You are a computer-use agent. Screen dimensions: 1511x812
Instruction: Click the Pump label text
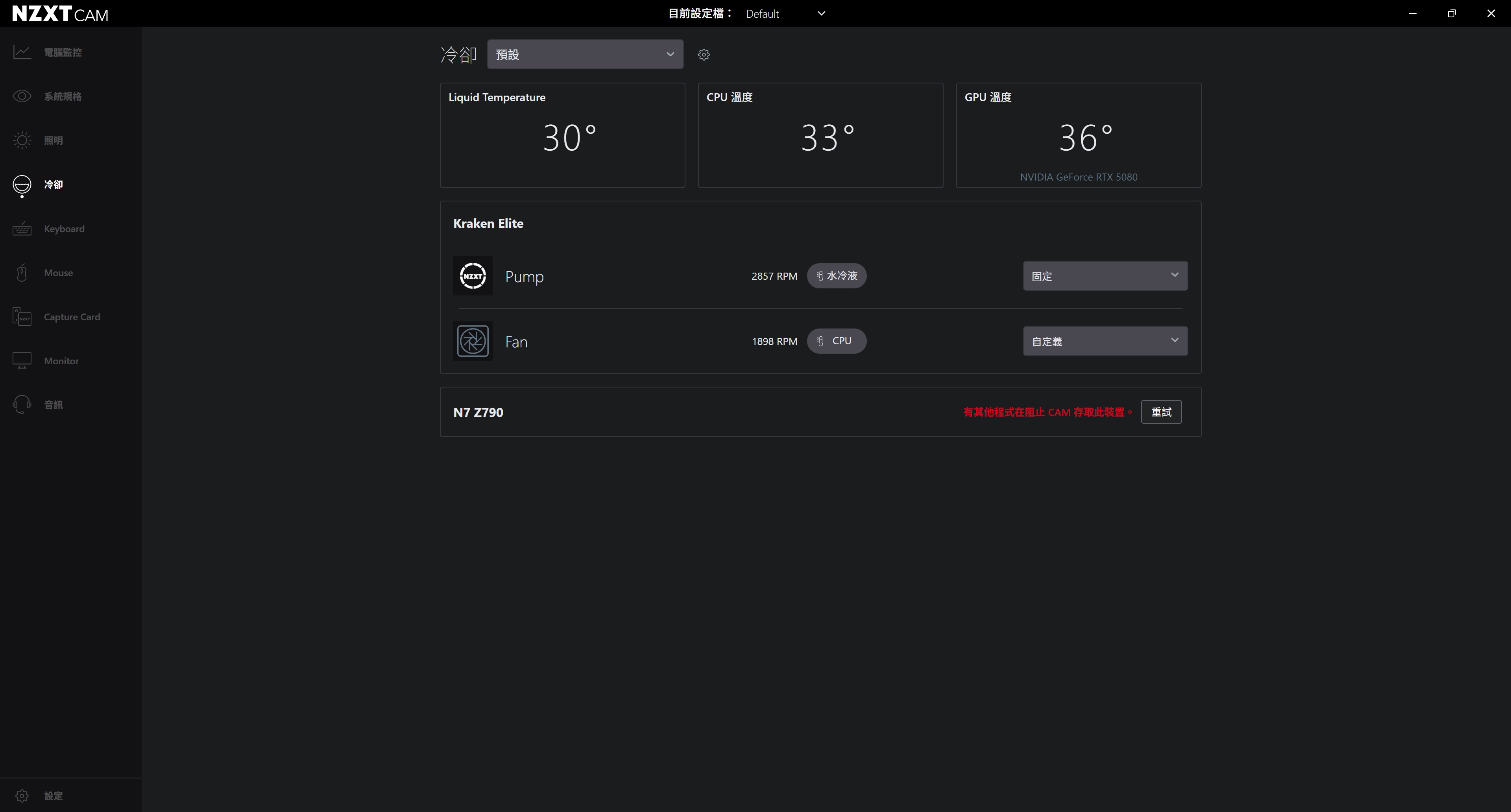(x=525, y=277)
